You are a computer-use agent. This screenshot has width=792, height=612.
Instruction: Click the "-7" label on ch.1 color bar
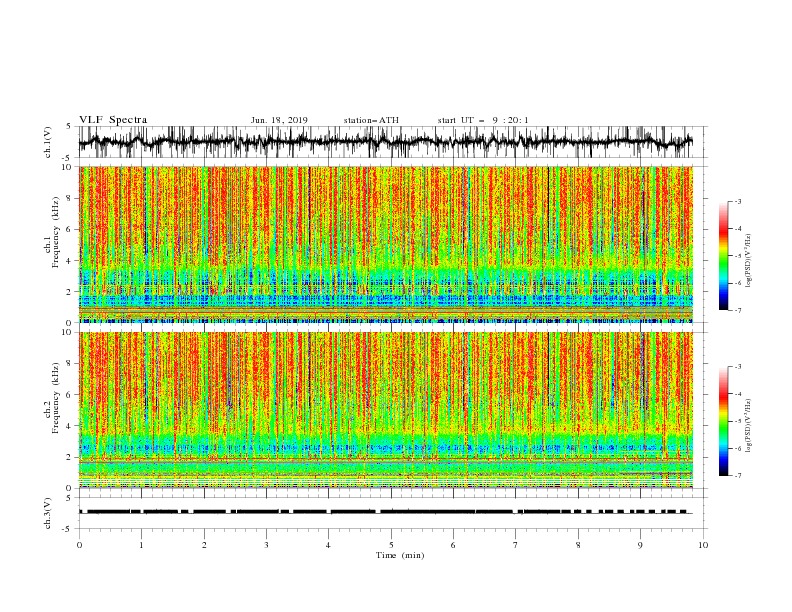(x=737, y=310)
